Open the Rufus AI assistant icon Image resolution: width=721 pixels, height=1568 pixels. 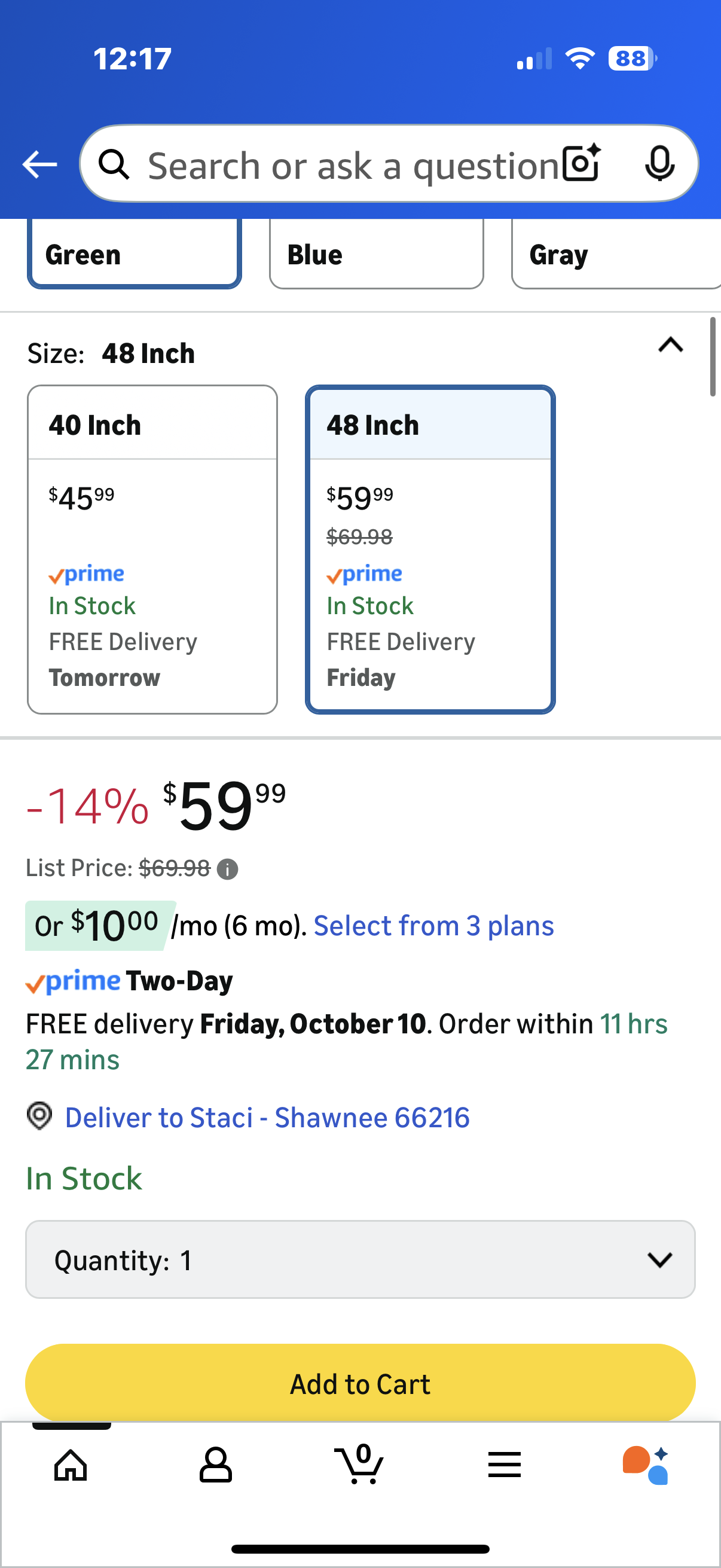(646, 1465)
